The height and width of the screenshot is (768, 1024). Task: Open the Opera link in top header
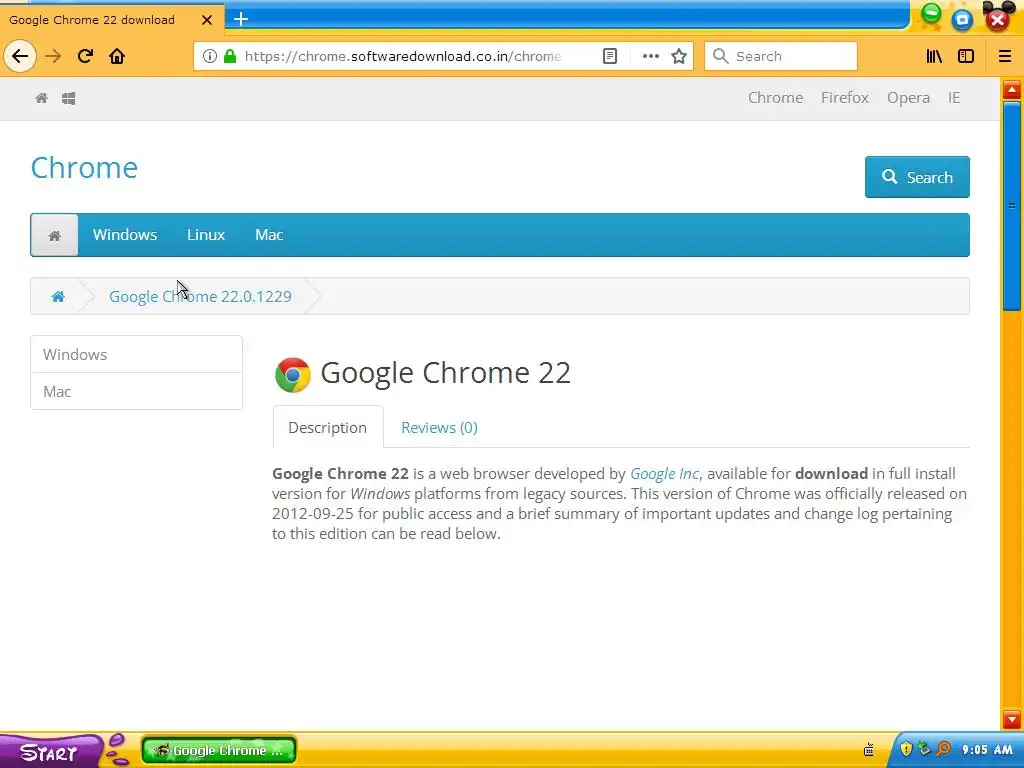point(908,97)
